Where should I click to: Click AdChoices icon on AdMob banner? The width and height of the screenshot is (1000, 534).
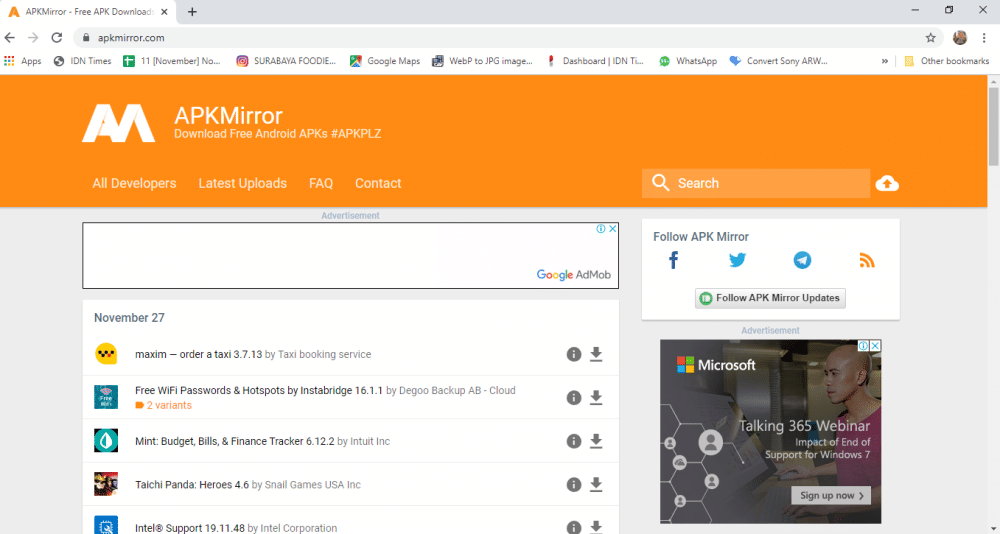click(601, 228)
